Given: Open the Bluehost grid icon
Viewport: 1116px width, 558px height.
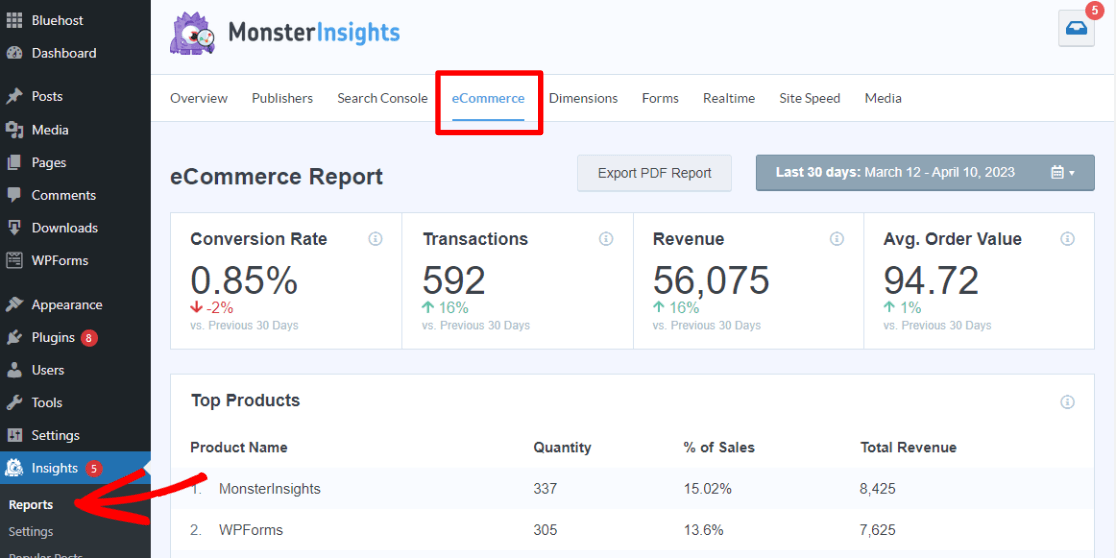Looking at the screenshot, I should [14, 21].
